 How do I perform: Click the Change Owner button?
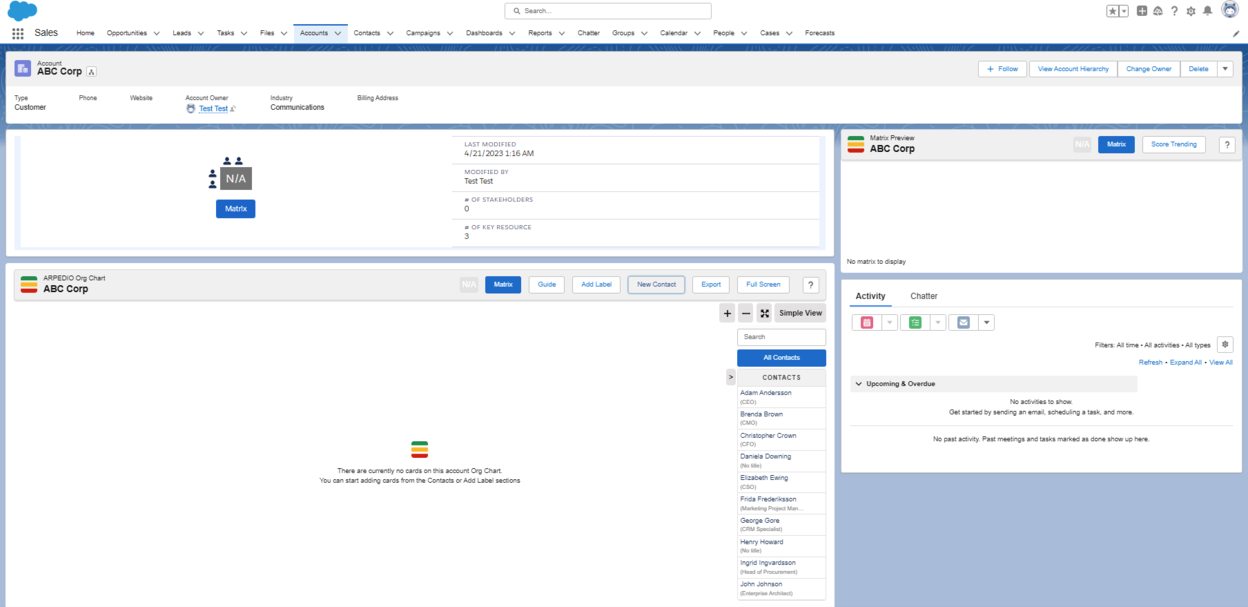tap(1149, 69)
